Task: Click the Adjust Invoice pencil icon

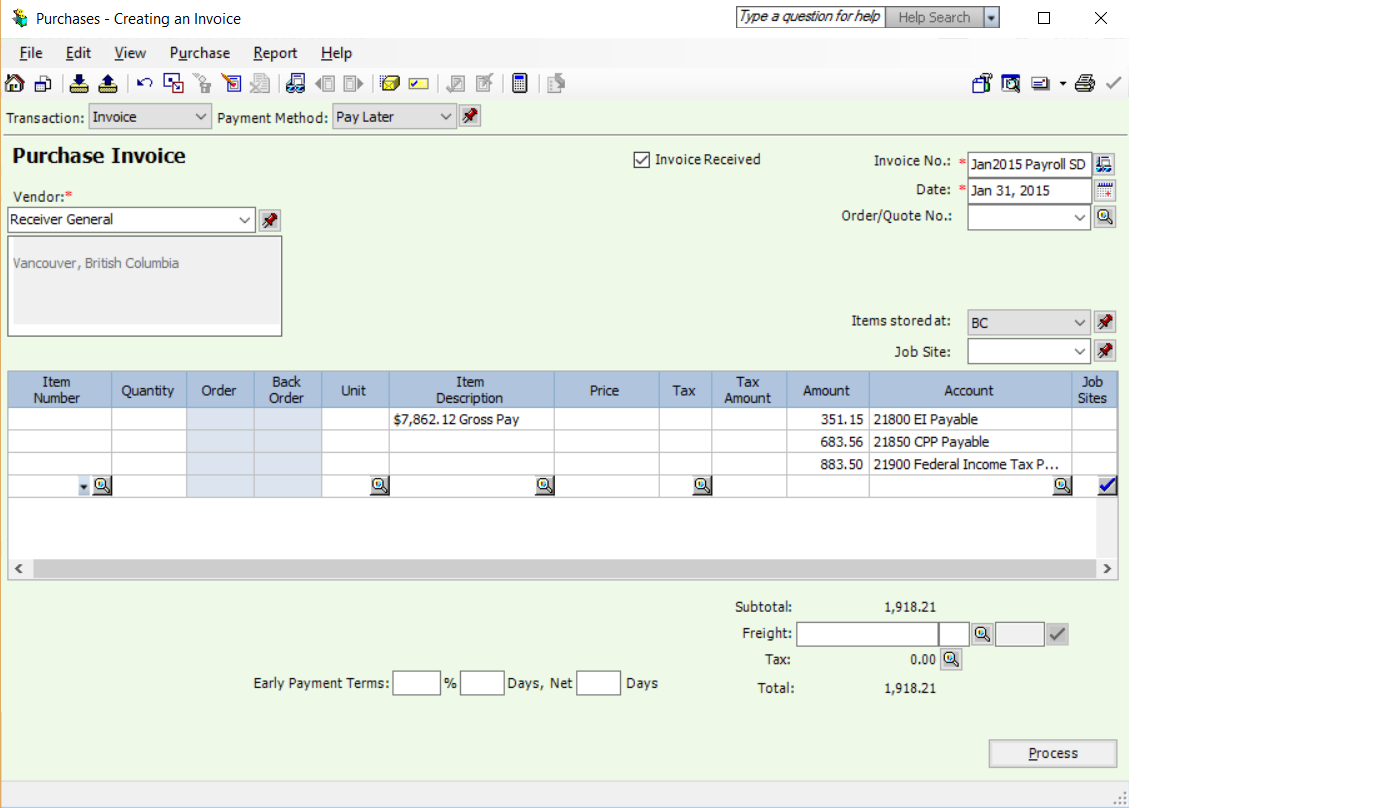Action: pyautogui.click(x=232, y=84)
